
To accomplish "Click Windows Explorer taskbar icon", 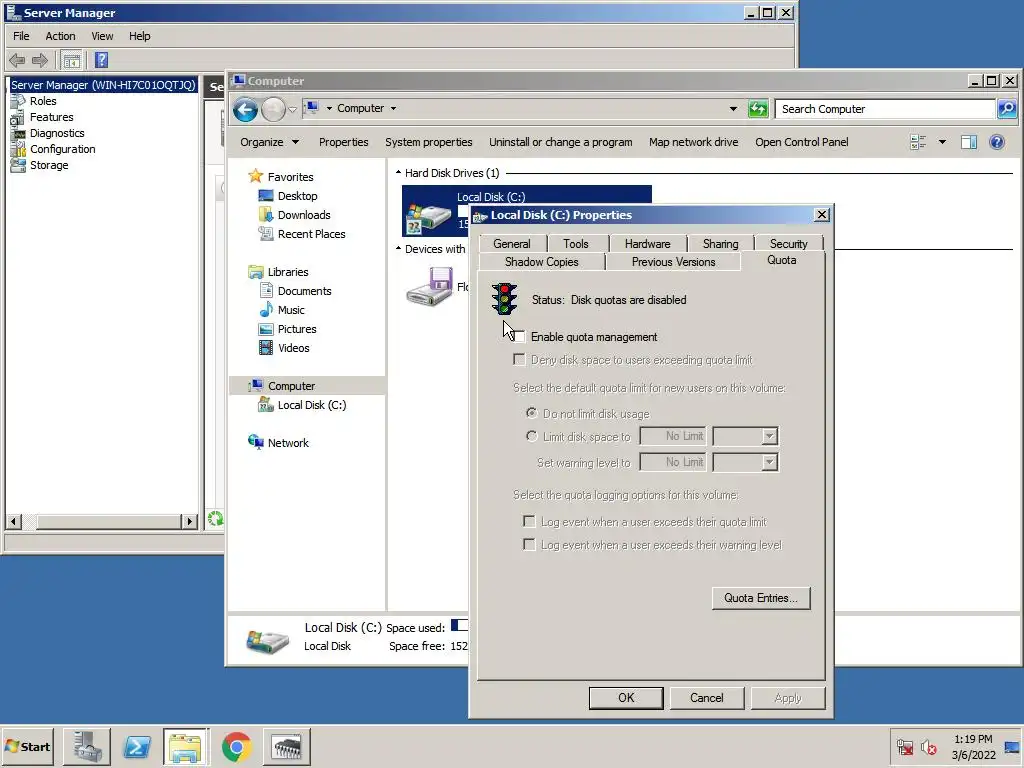I will 185,746.
